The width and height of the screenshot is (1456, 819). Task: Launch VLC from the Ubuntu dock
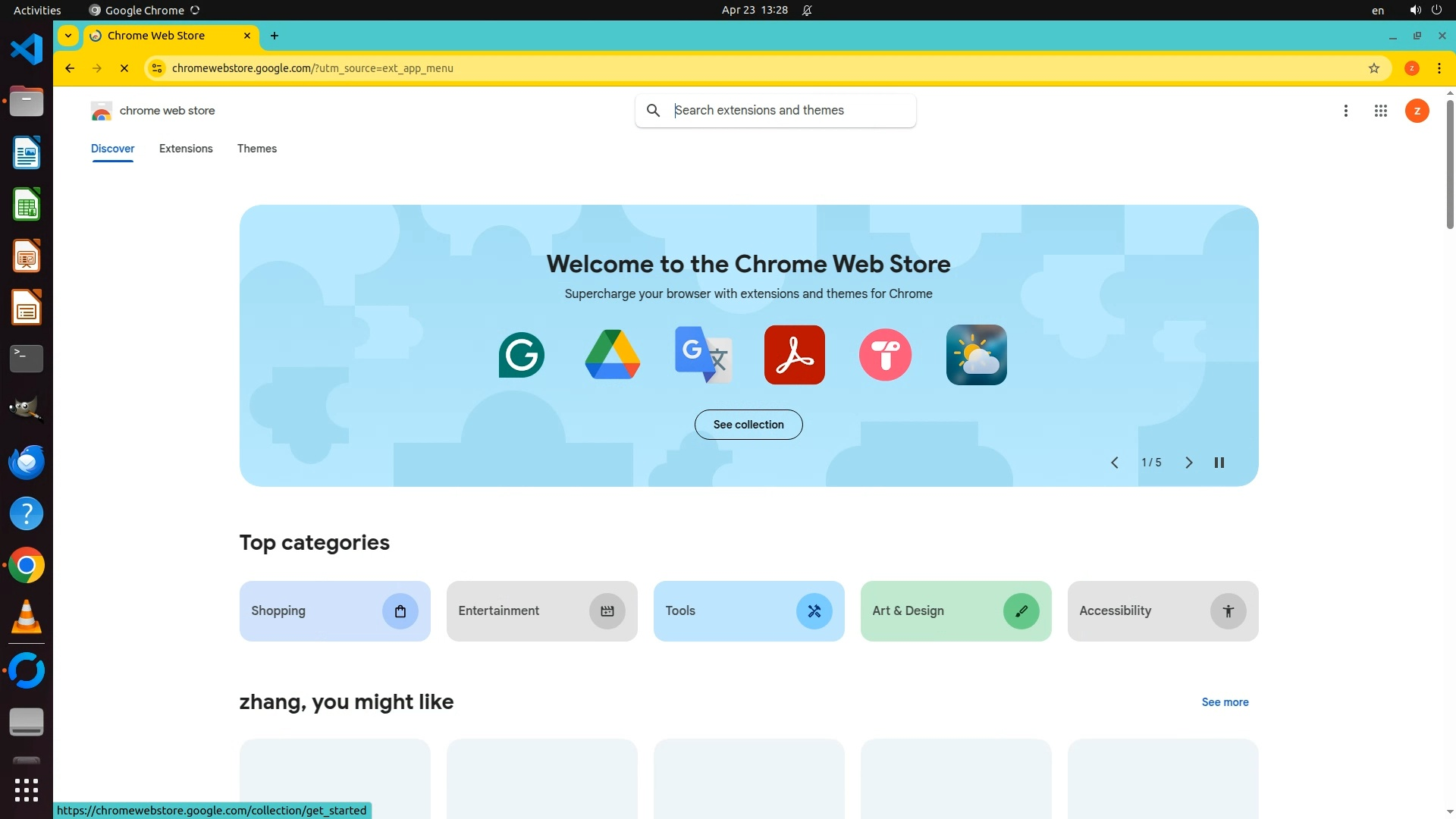[27, 617]
